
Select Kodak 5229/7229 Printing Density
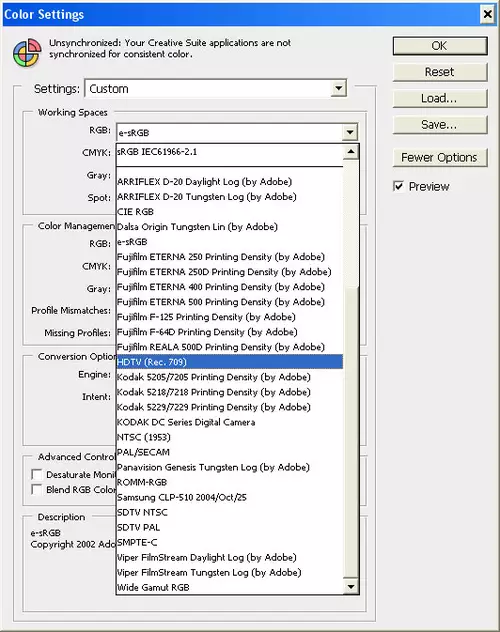tap(230, 407)
